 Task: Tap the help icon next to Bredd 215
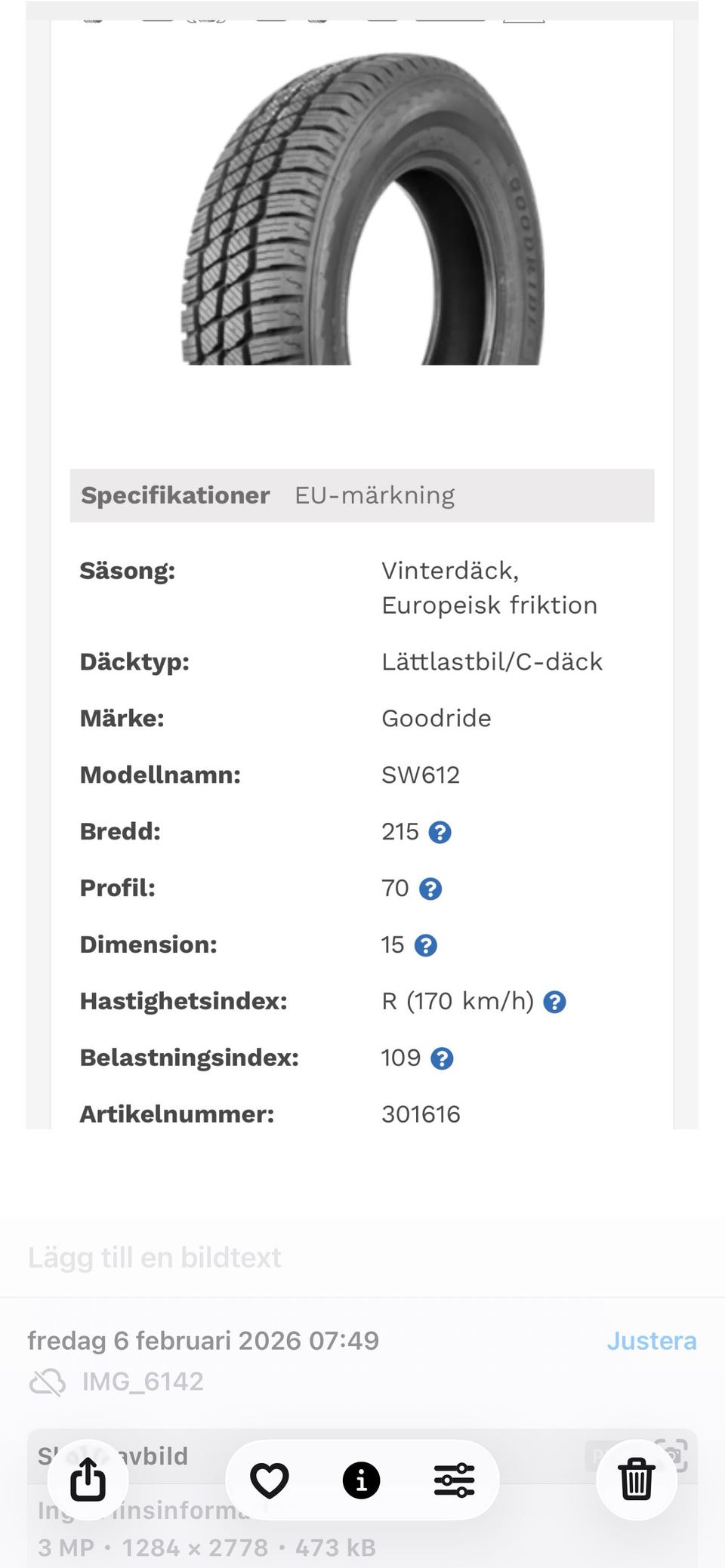(x=440, y=832)
